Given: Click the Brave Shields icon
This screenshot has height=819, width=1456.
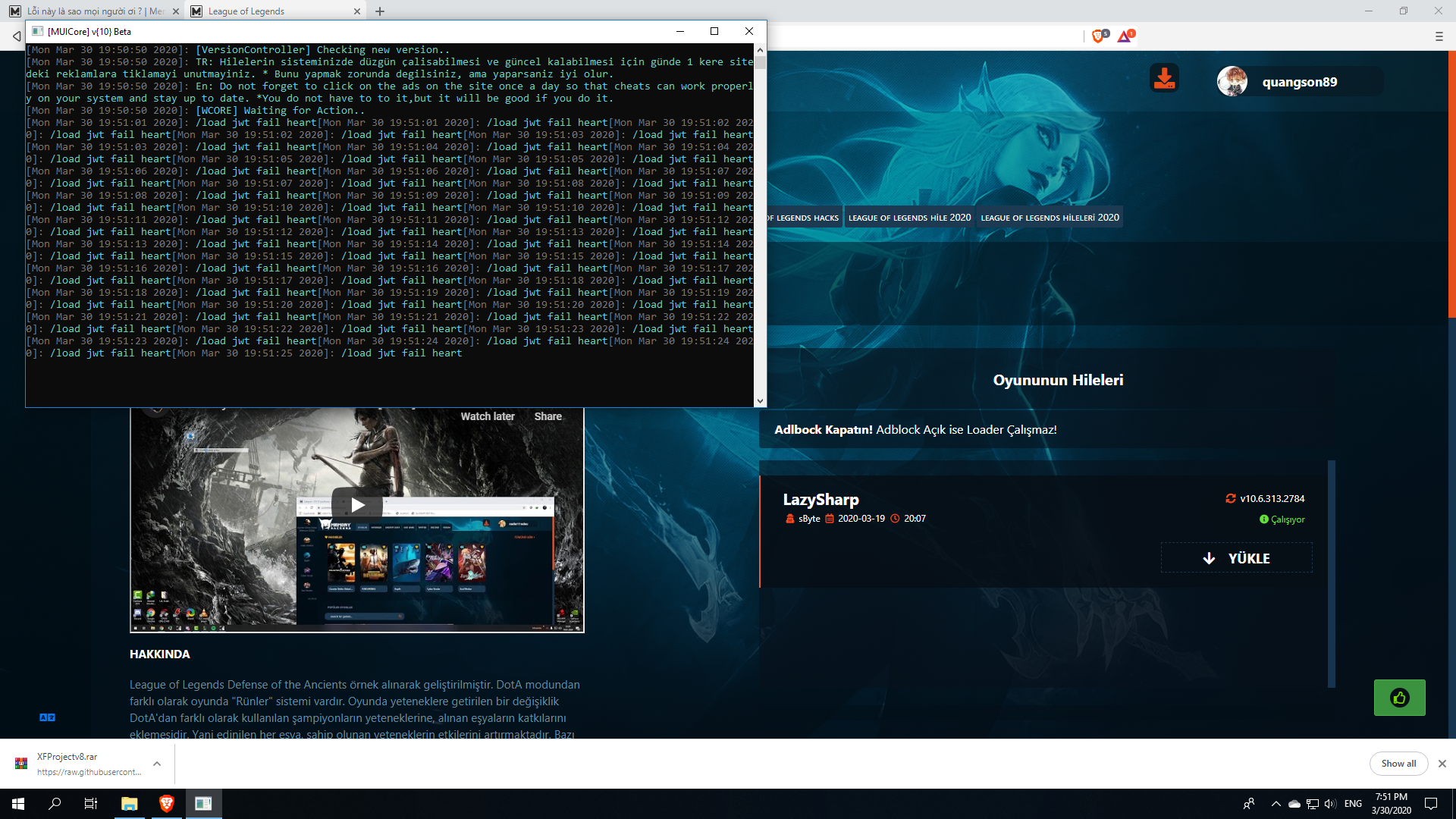Looking at the screenshot, I should point(1097,36).
